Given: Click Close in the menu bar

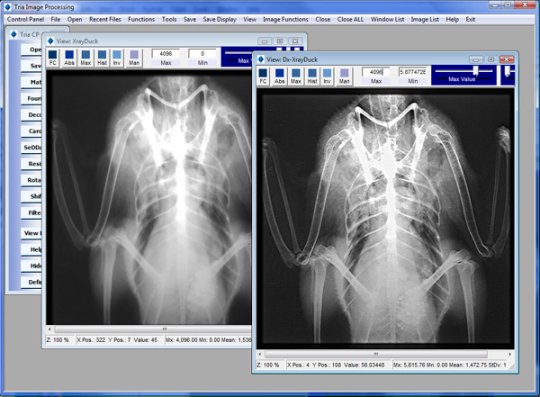Looking at the screenshot, I should (323, 19).
